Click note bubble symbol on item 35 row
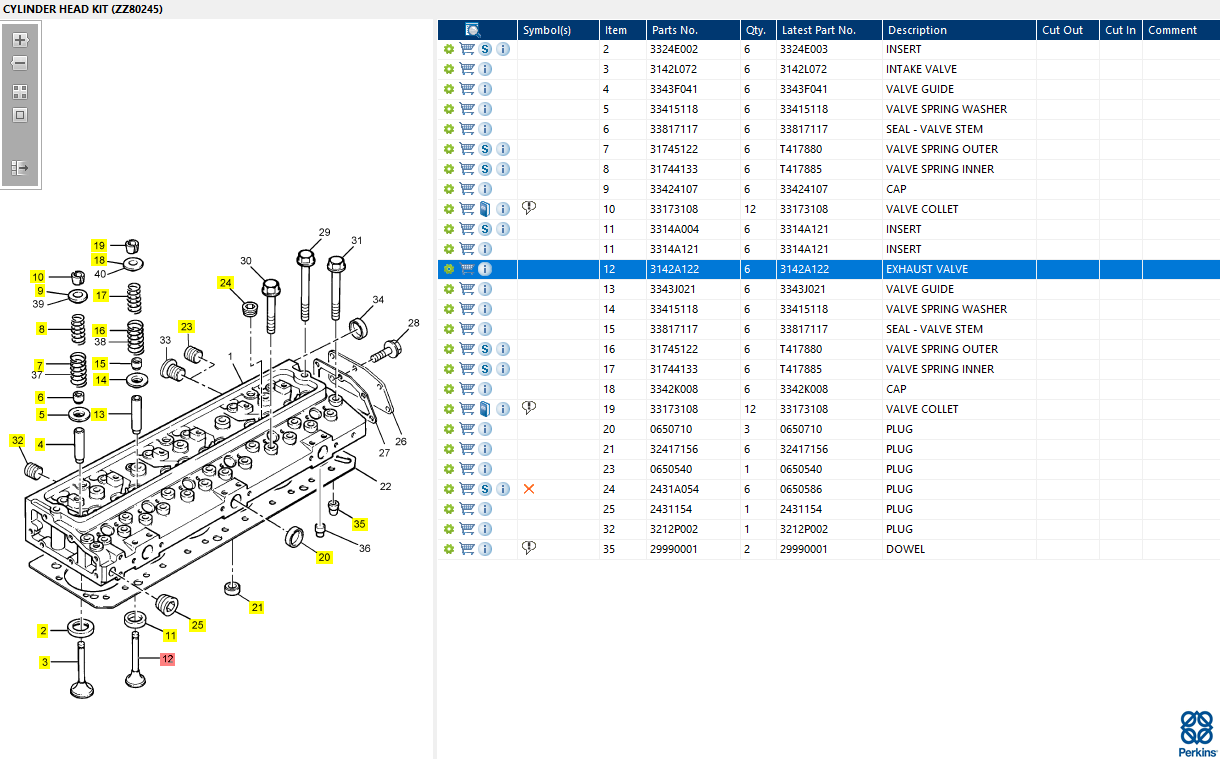 click(529, 548)
